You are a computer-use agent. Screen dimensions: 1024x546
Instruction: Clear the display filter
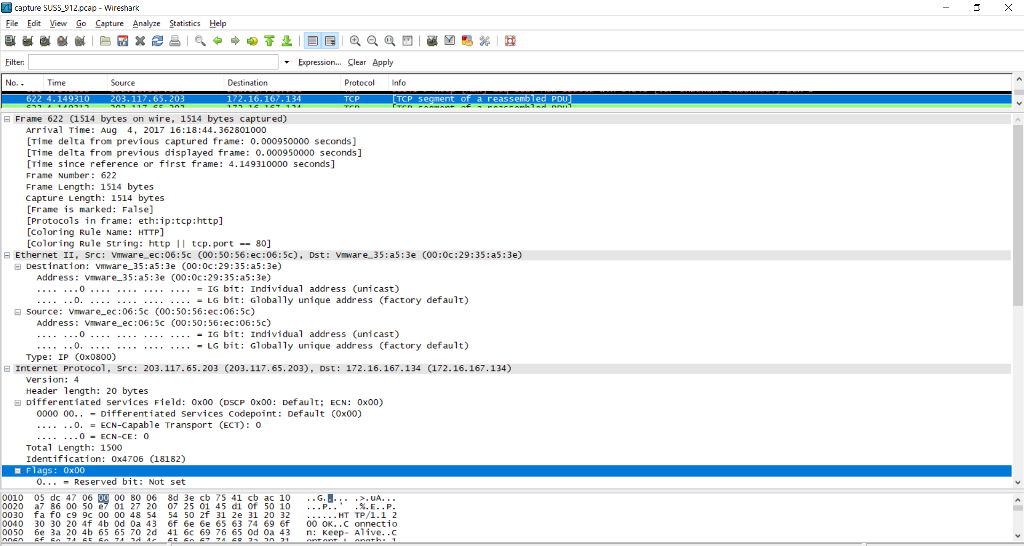(357, 63)
